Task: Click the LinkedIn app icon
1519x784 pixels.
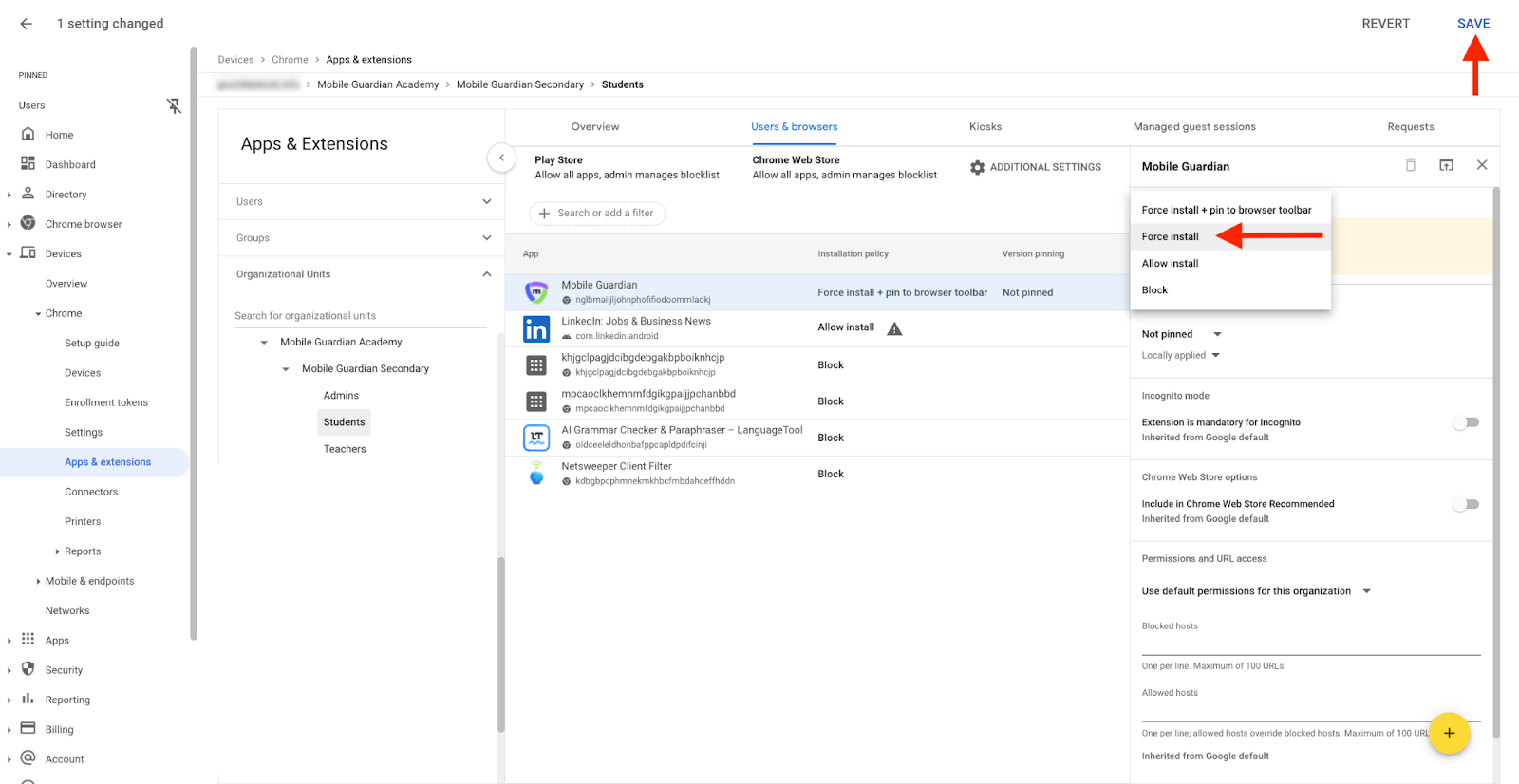Action: (x=536, y=328)
